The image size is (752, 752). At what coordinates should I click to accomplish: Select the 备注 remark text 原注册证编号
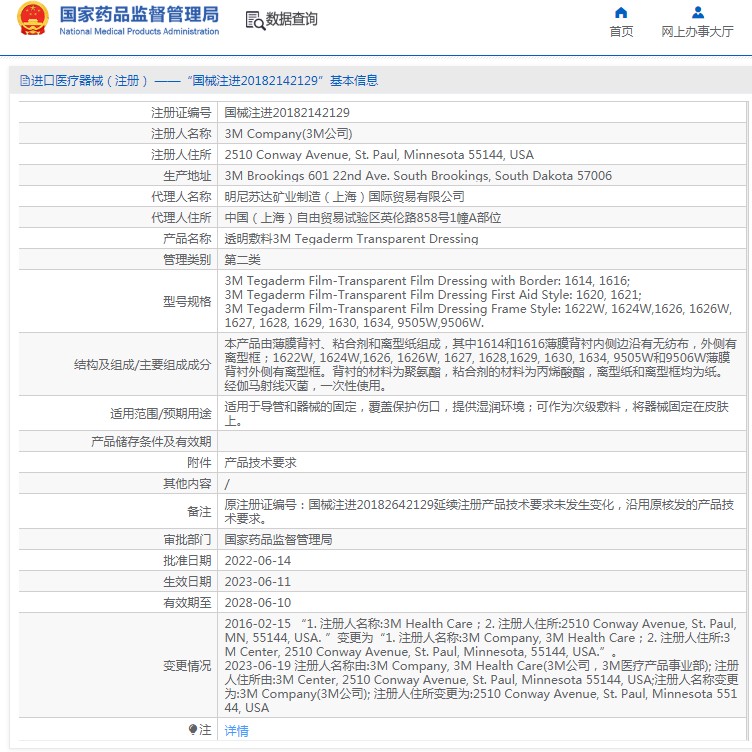point(479,512)
